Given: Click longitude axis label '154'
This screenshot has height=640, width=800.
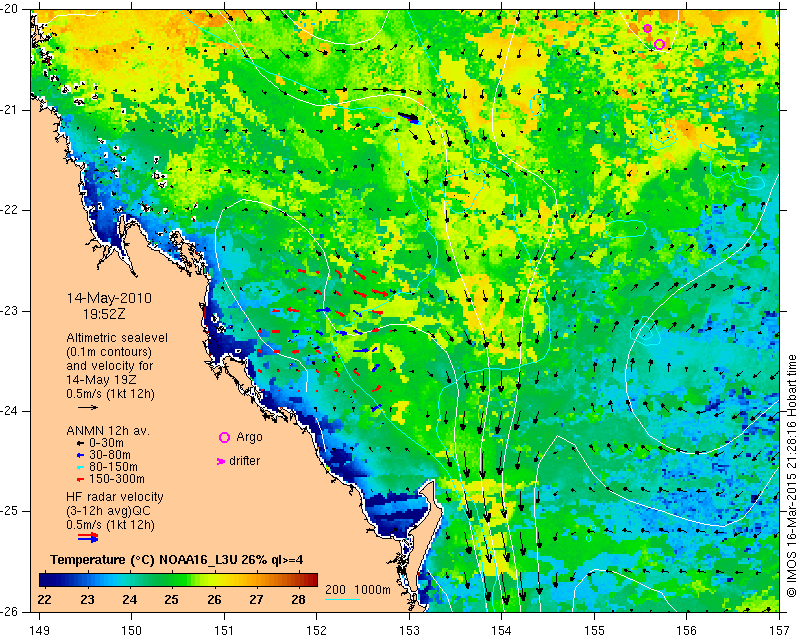Looking at the screenshot, I should pyautogui.click(x=502, y=631).
